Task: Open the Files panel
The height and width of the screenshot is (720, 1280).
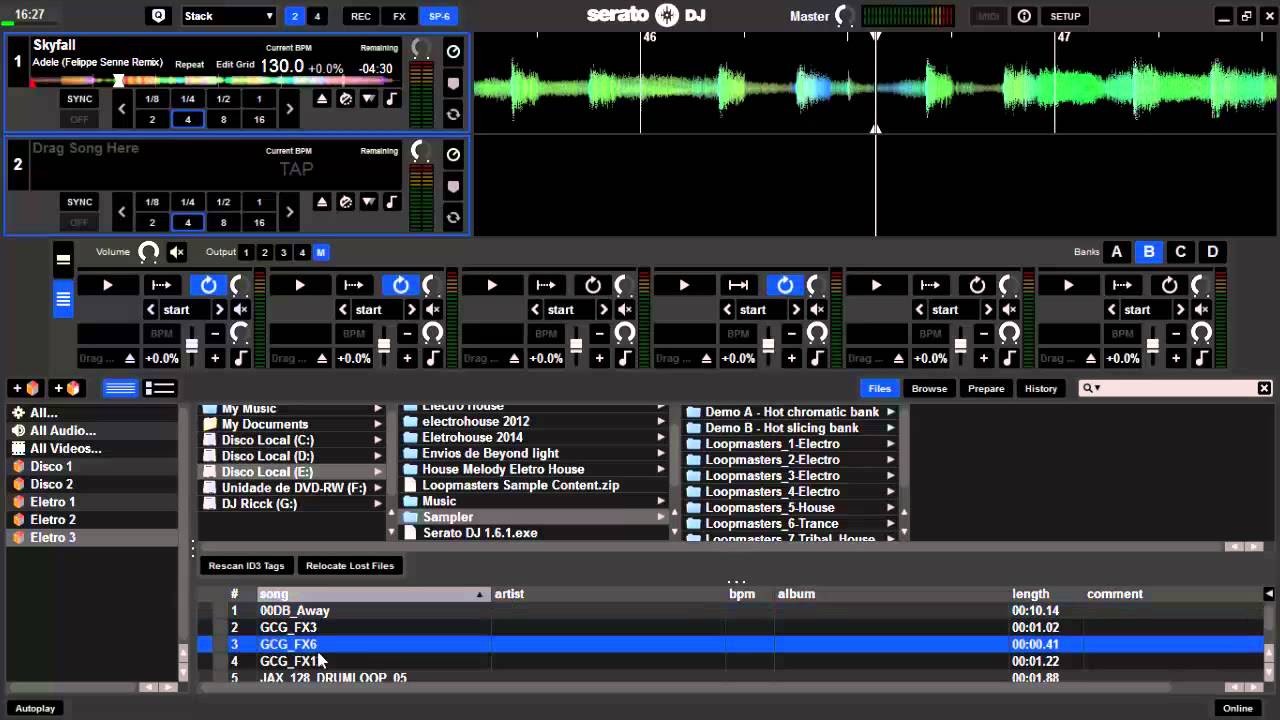Action: click(879, 388)
